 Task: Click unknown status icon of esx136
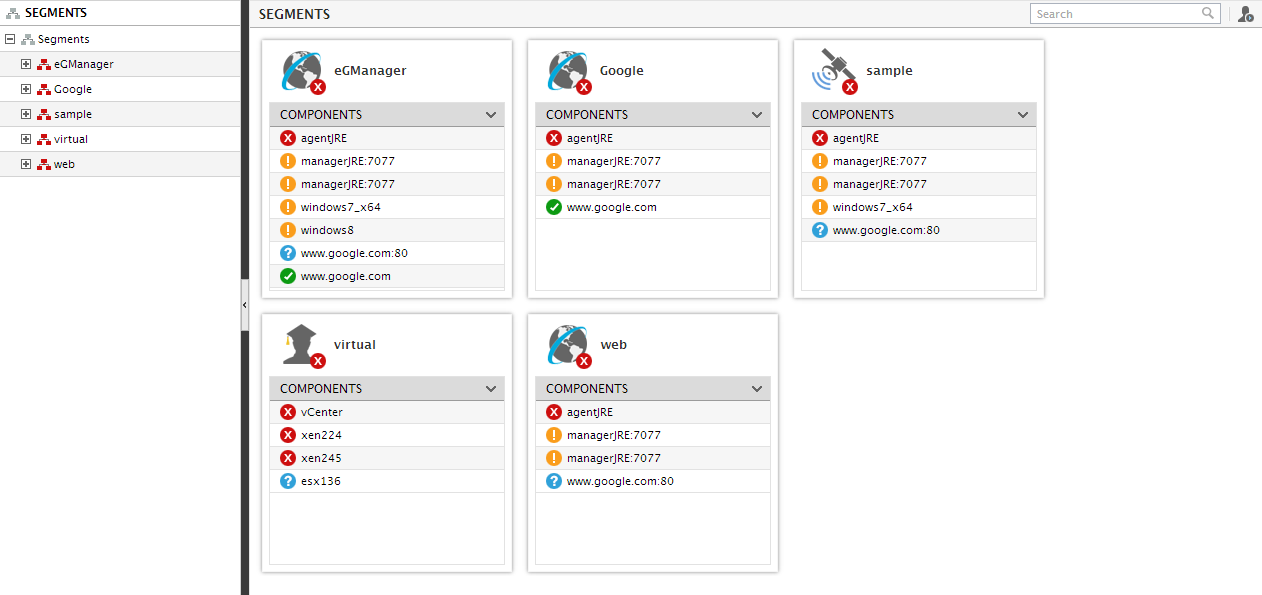288,481
